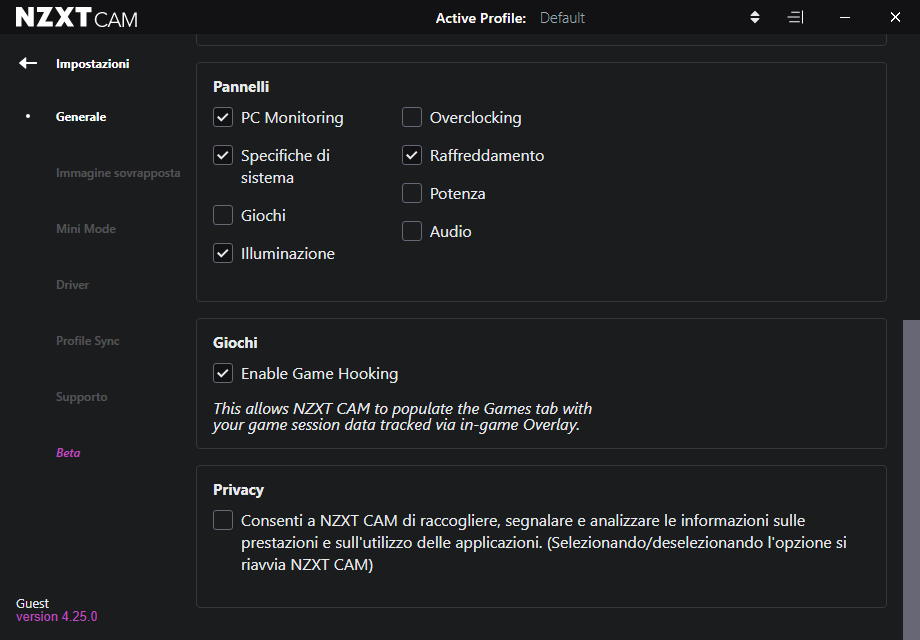Click the NZXT CAM logo
Image resolution: width=920 pixels, height=640 pixels.
point(76,18)
